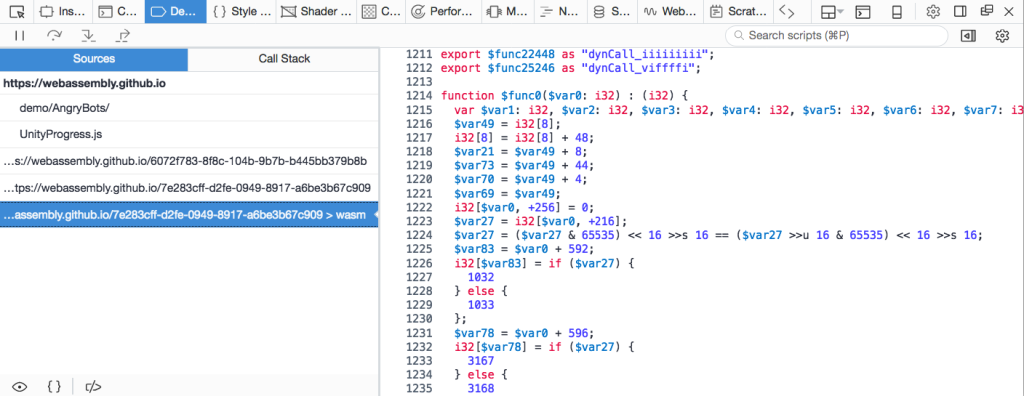Image resolution: width=1024 pixels, height=396 pixels.
Task: Toggle the split console button
Action: pos(863,11)
